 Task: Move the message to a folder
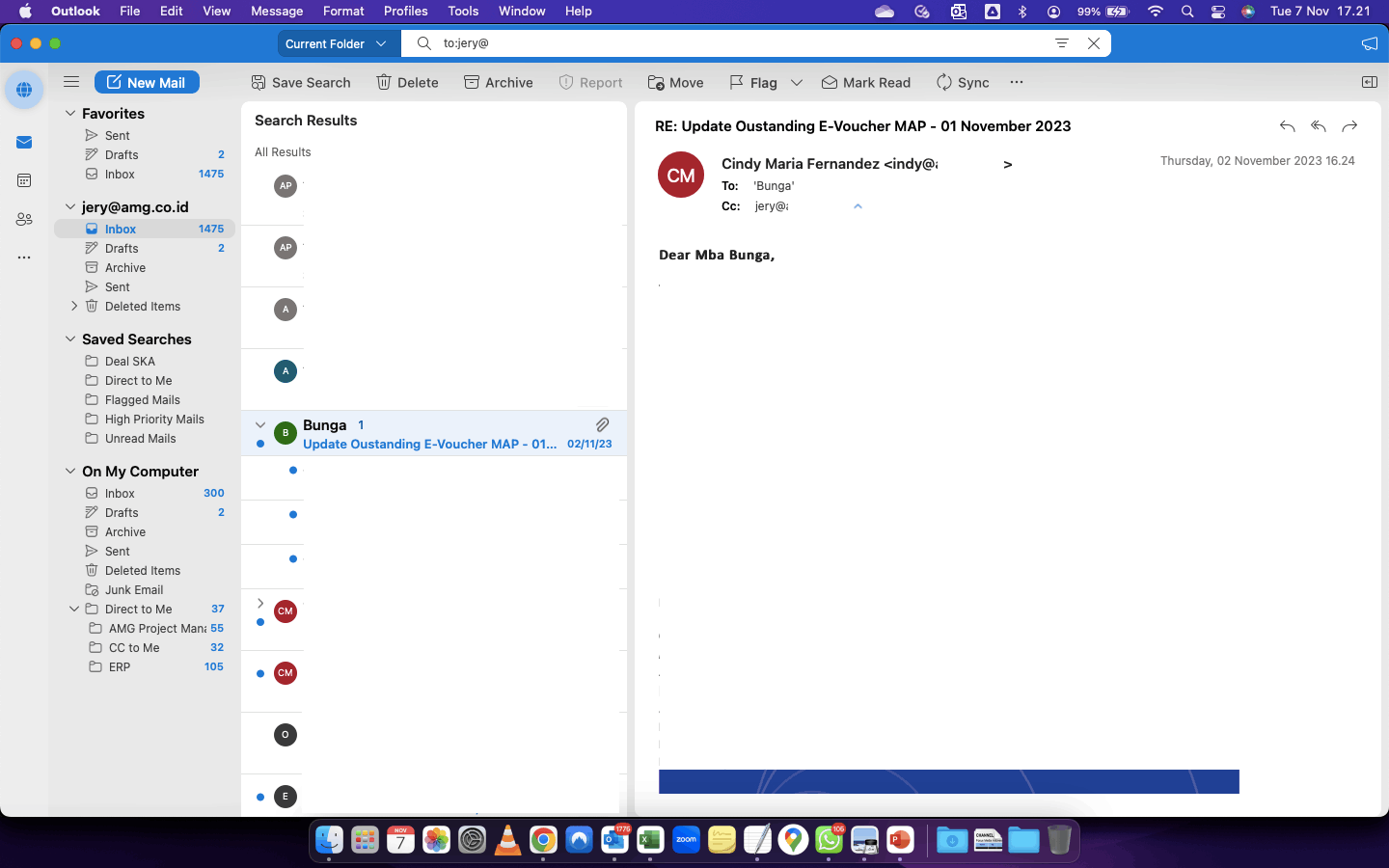(675, 83)
